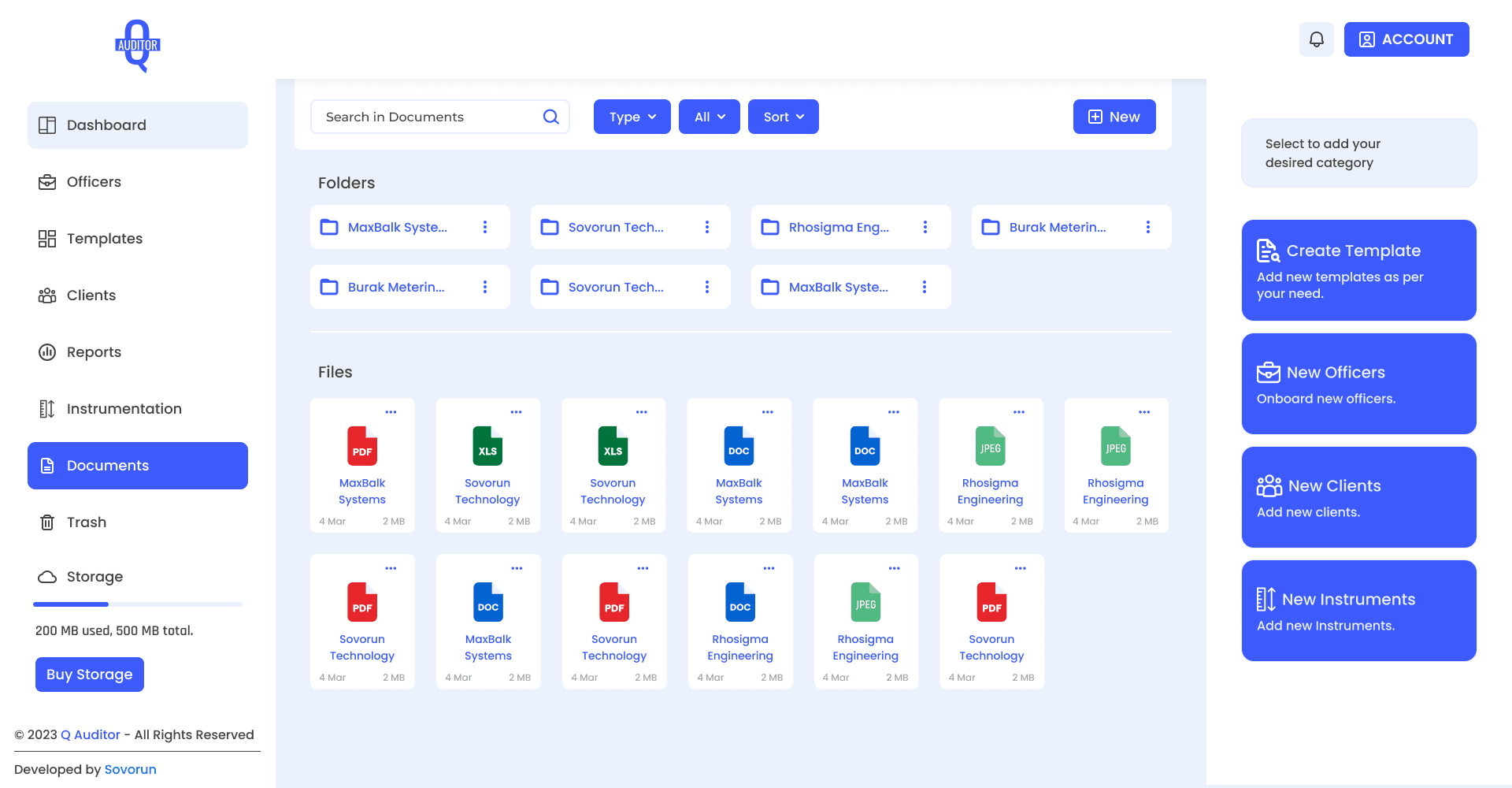Open more options on MaxBalk Systems PDF file
Viewport: 1512px width, 788px height.
pyautogui.click(x=391, y=412)
